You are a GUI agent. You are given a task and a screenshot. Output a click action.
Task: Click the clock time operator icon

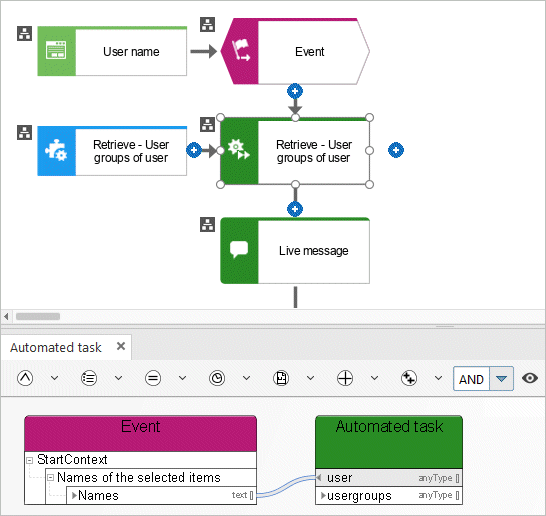click(217, 378)
